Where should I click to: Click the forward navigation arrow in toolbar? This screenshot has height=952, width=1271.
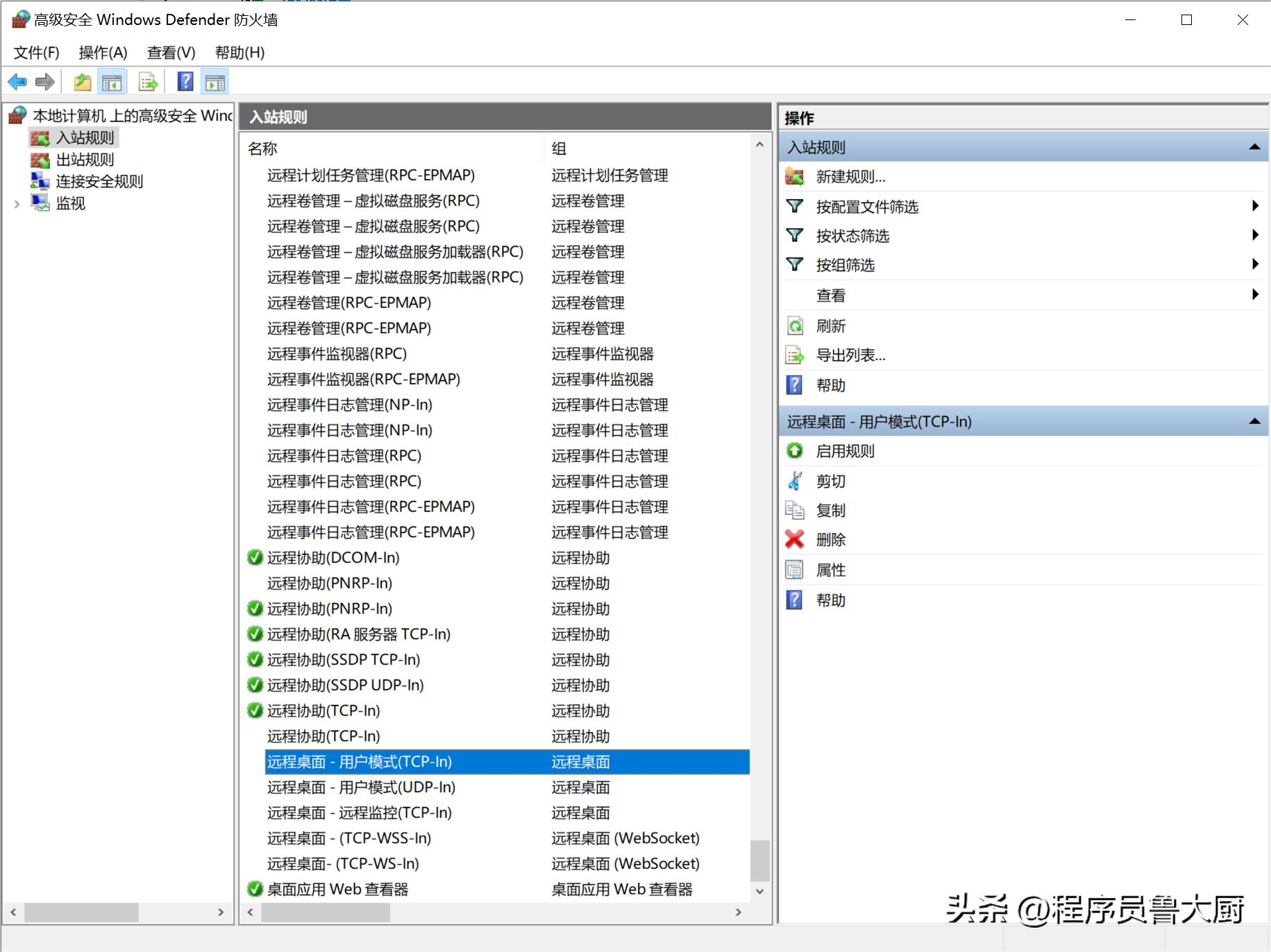(44, 82)
